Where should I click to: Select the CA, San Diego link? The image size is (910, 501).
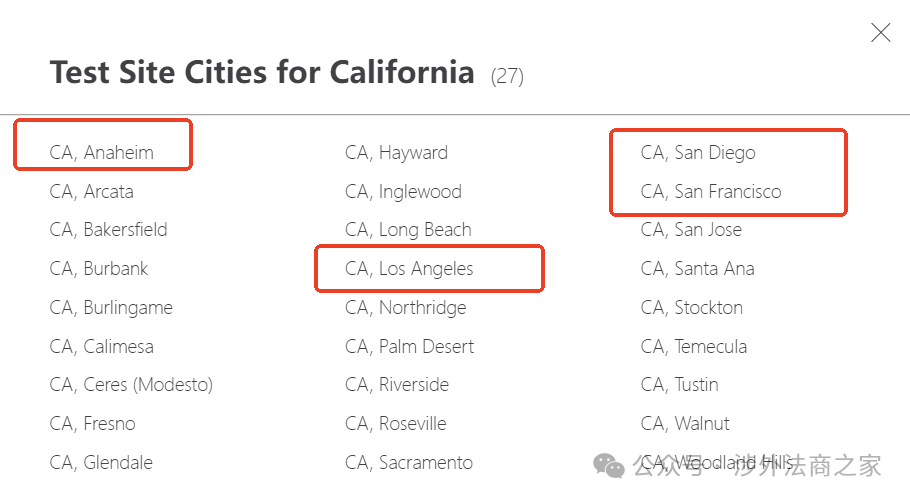tap(698, 153)
